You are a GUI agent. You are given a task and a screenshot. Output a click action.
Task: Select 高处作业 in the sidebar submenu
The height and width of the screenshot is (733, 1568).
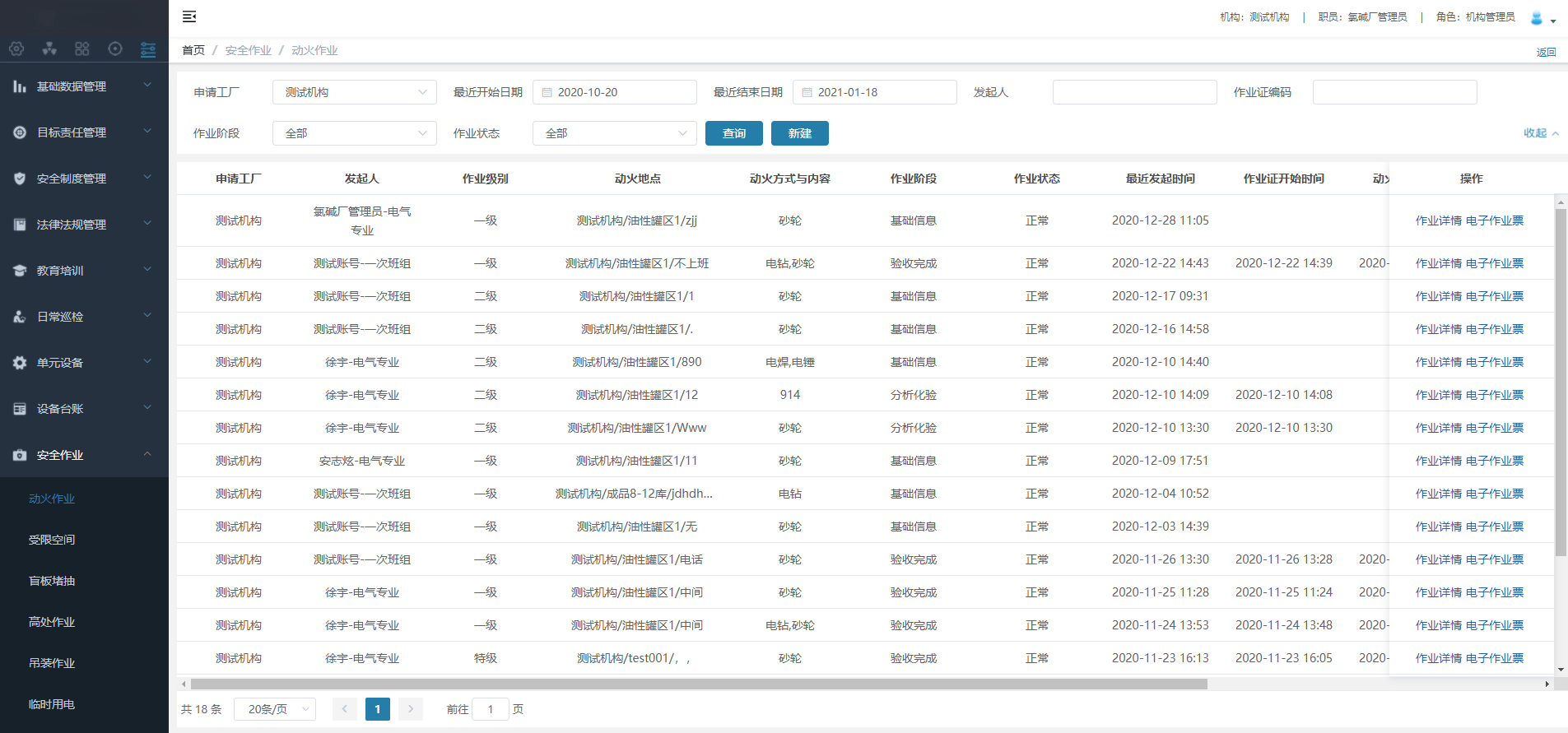click(x=52, y=622)
